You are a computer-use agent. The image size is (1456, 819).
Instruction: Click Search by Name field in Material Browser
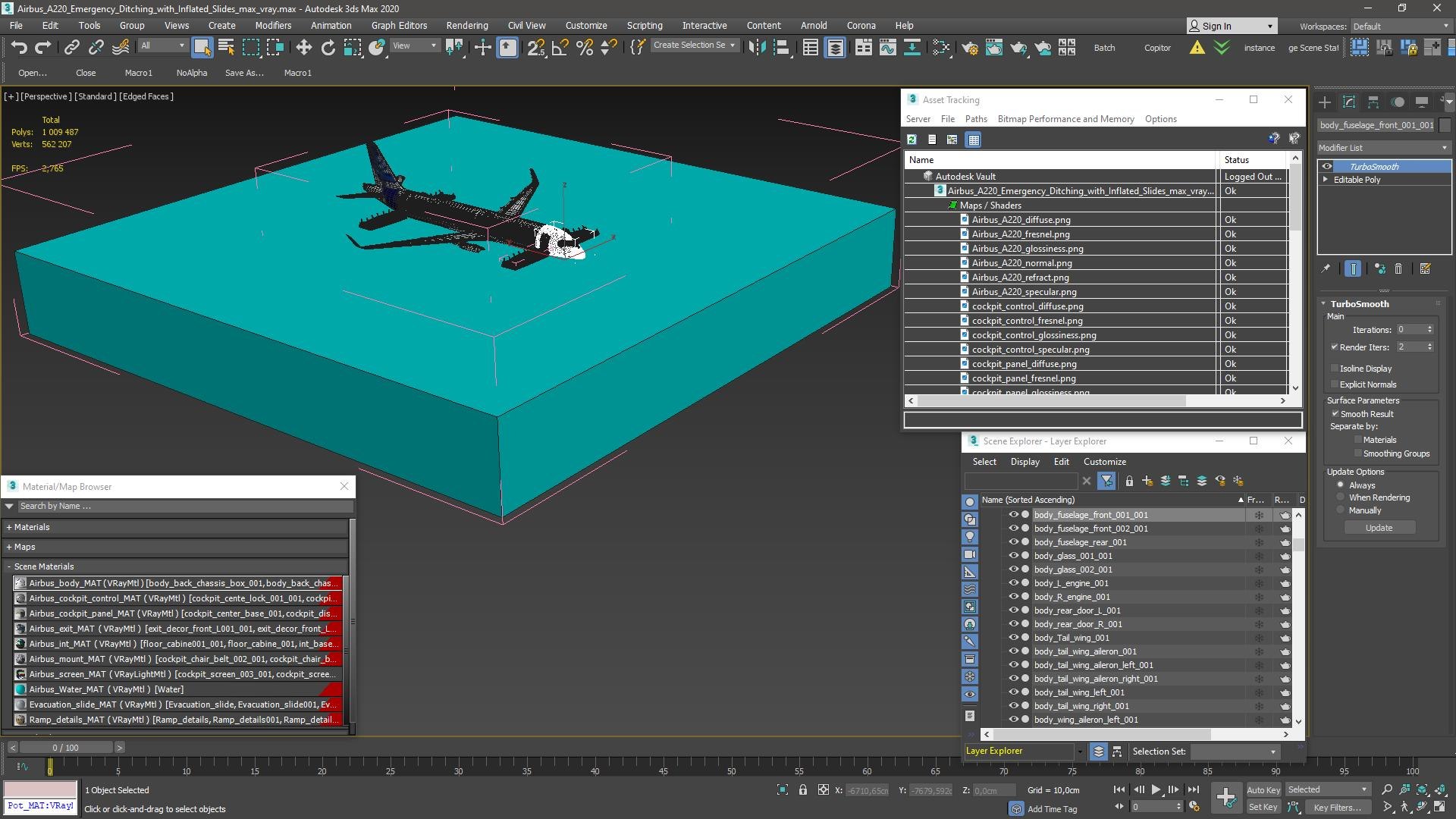(184, 506)
